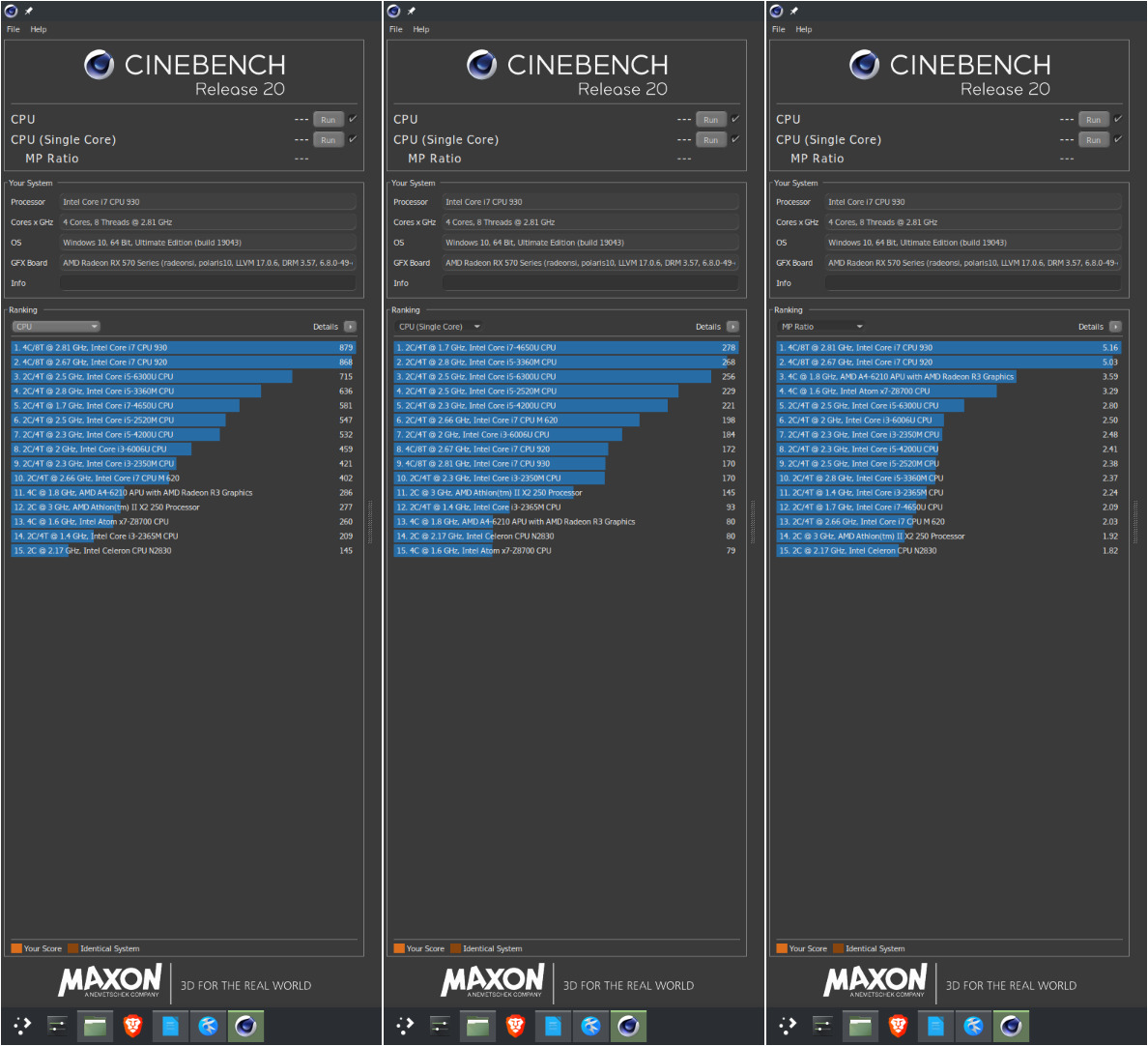Open the sliders settings icon in the left taskbar
Screen dimensions: 1148x1046
coord(57,1026)
